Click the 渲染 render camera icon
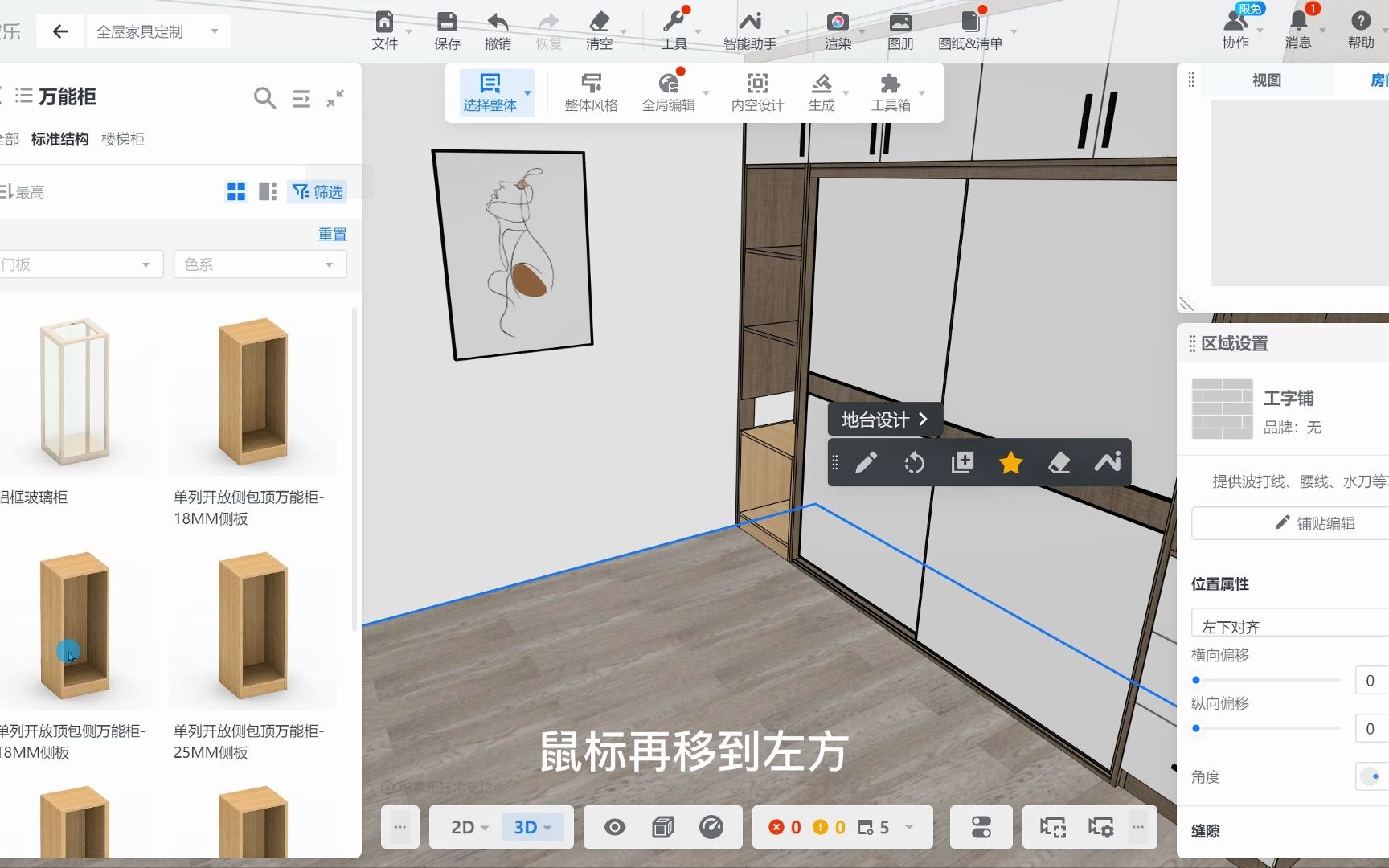The width and height of the screenshot is (1389, 868). pos(838,22)
